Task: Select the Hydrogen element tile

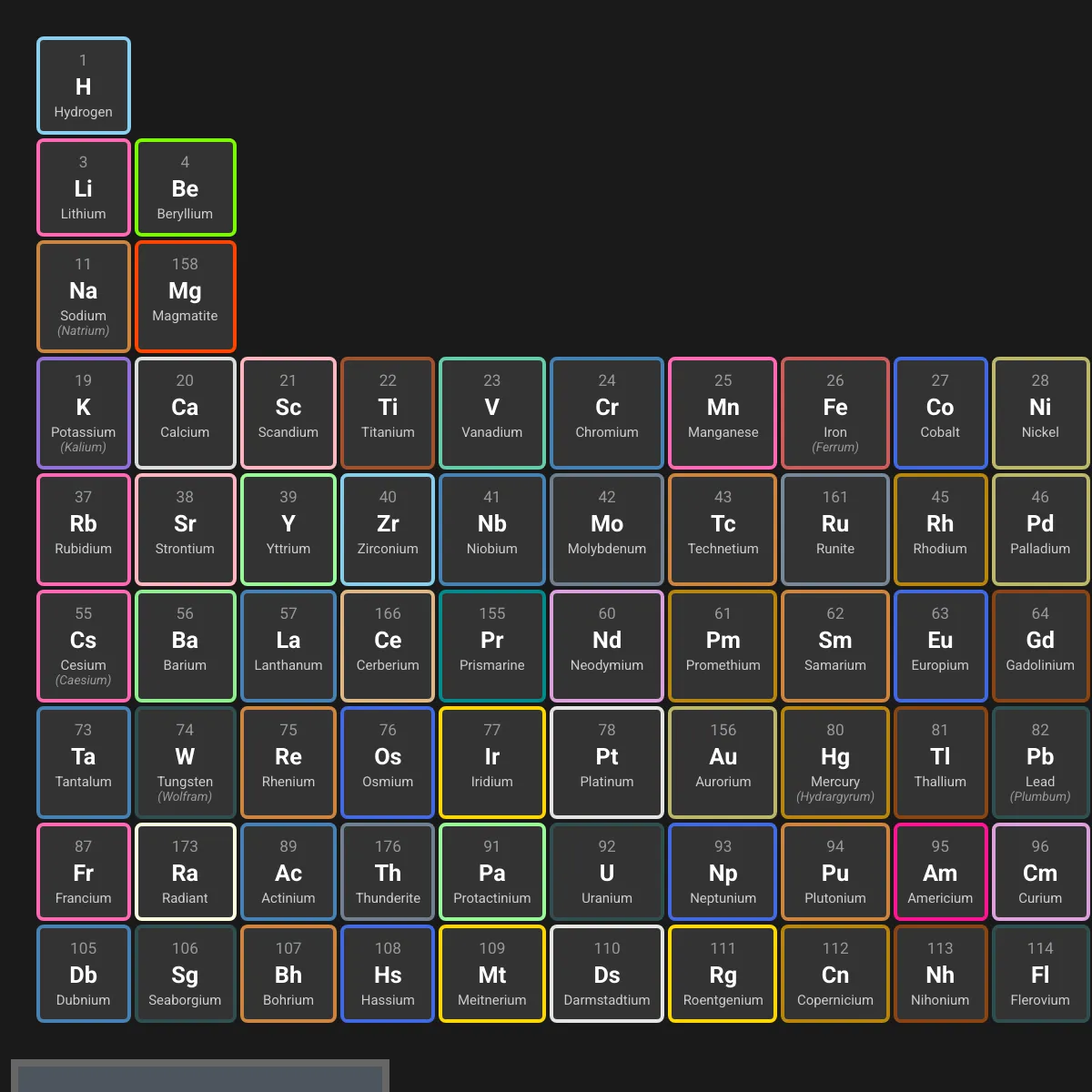Action: click(84, 86)
